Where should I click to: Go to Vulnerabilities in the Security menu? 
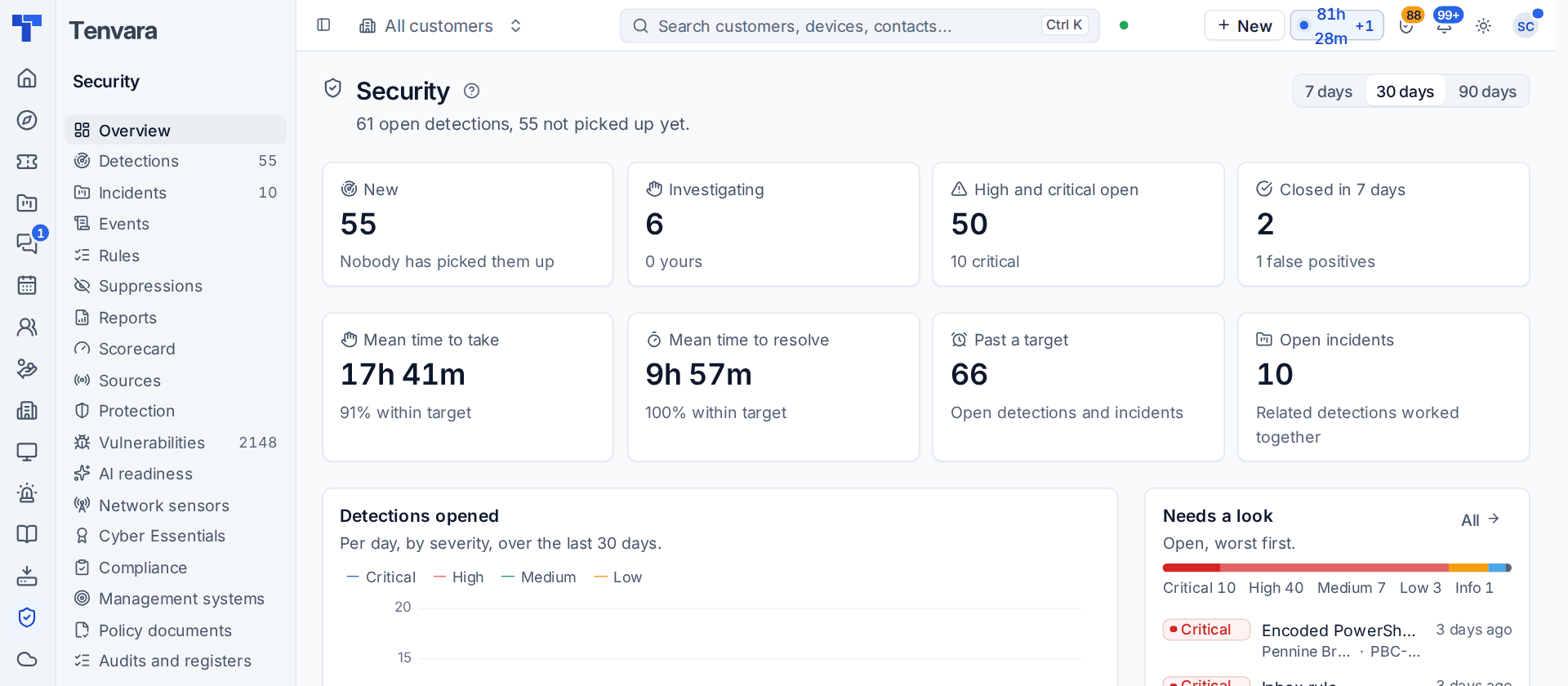176,443
